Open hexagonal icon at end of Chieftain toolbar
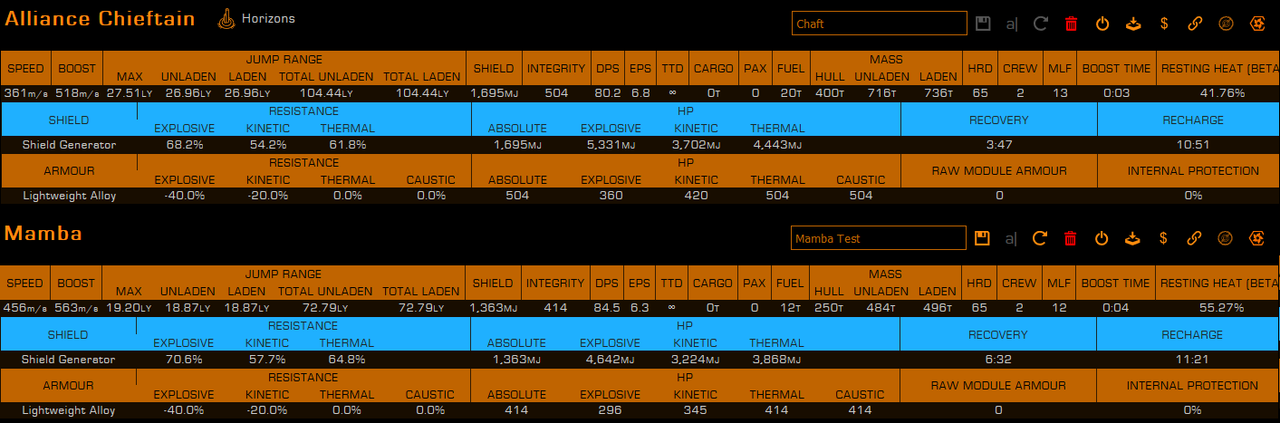This screenshot has width=1280, height=423. tap(1257, 23)
